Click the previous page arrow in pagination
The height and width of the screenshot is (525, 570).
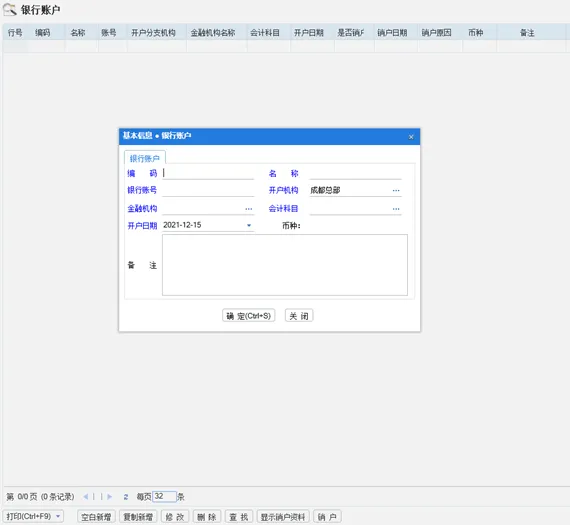pos(86,497)
